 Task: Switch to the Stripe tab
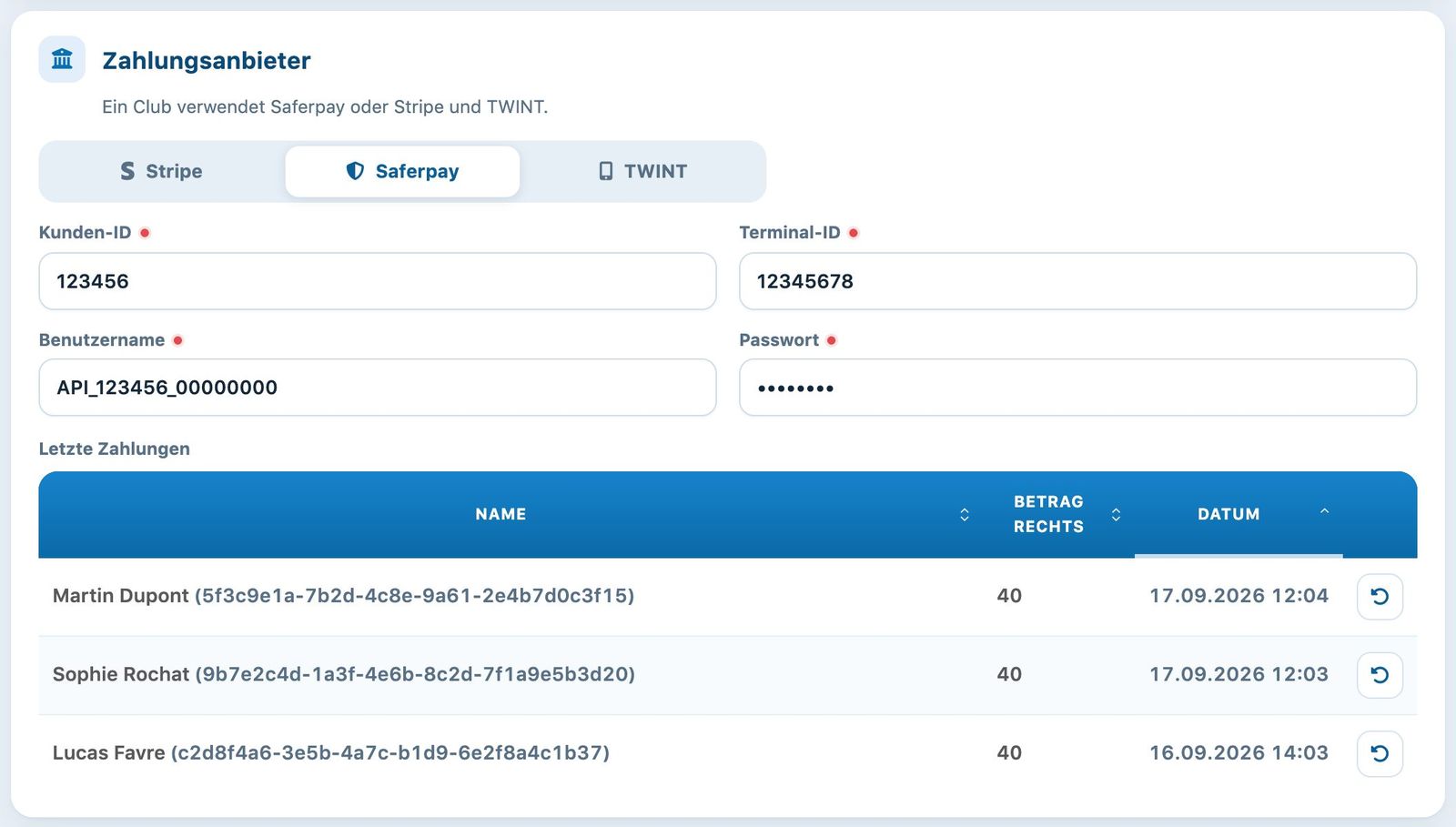click(x=162, y=171)
